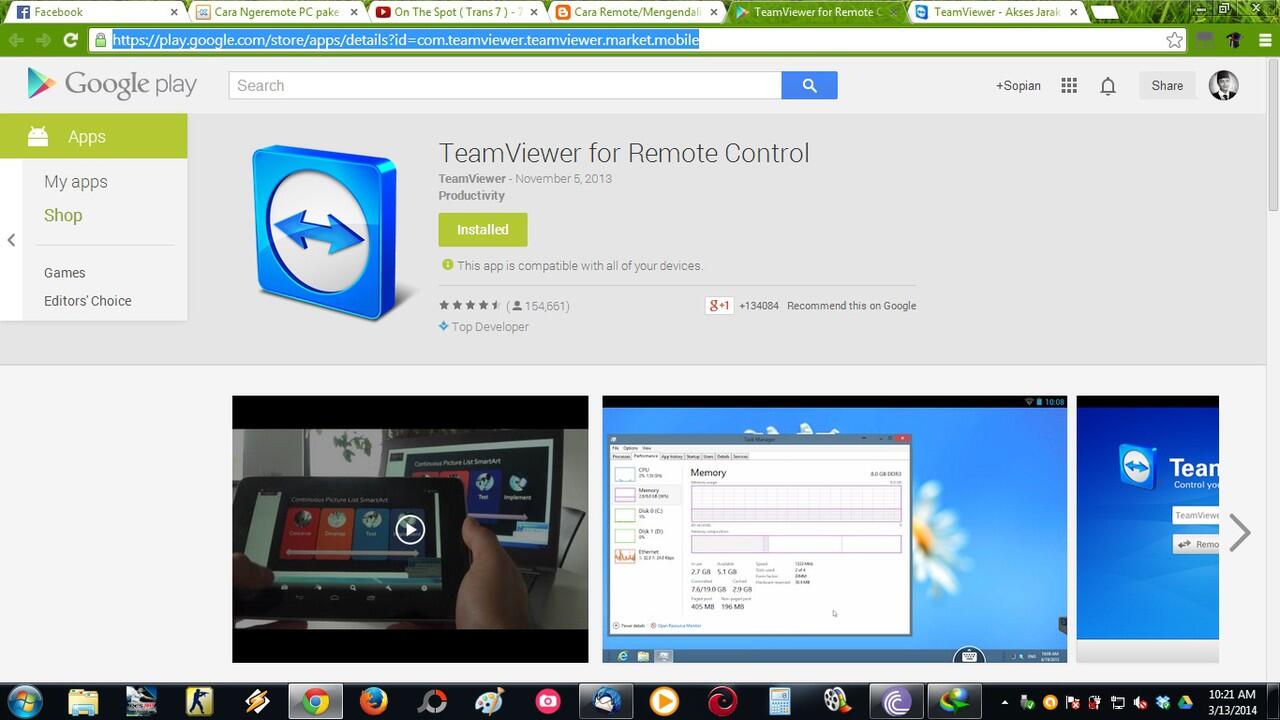Select the TeamViewer for Remote Control tab
Image resolution: width=1280 pixels, height=720 pixels.
tap(813, 12)
